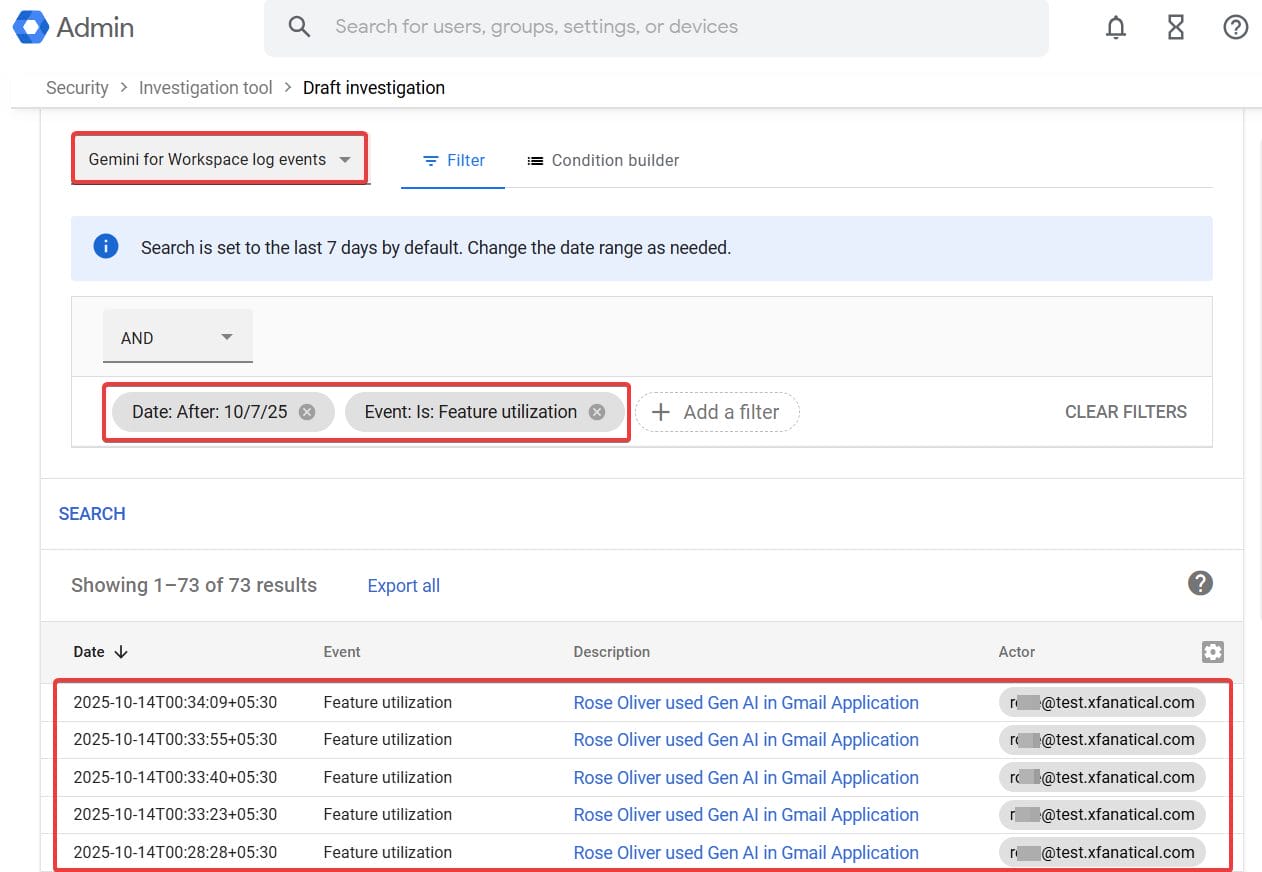This screenshot has height=872, width=1262.
Task: Remove the Date After 10/7/25 filter chip
Action: coord(307,412)
